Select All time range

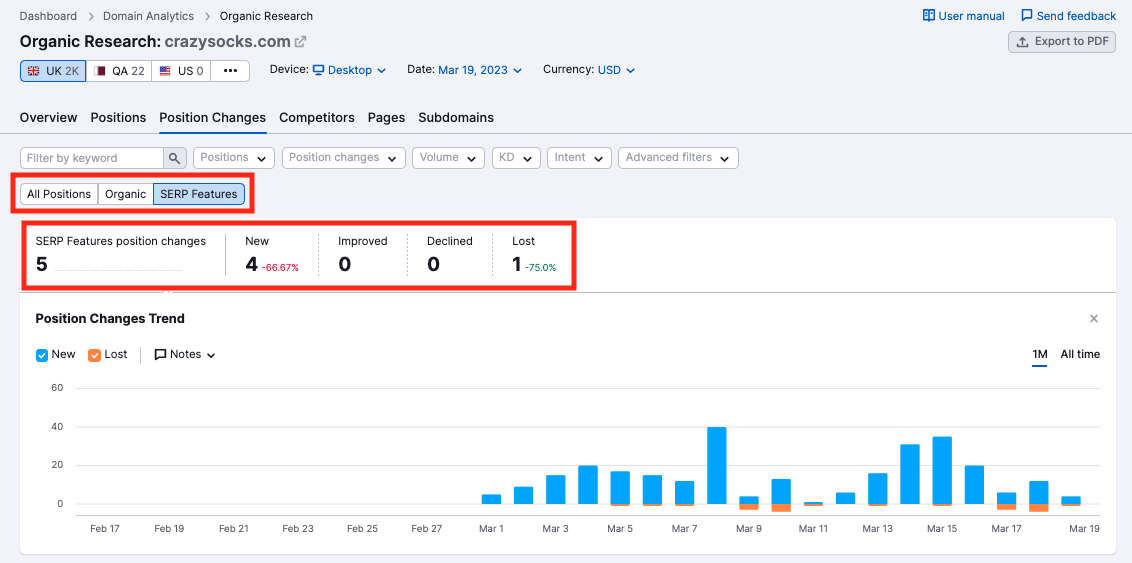pyautogui.click(x=1080, y=354)
